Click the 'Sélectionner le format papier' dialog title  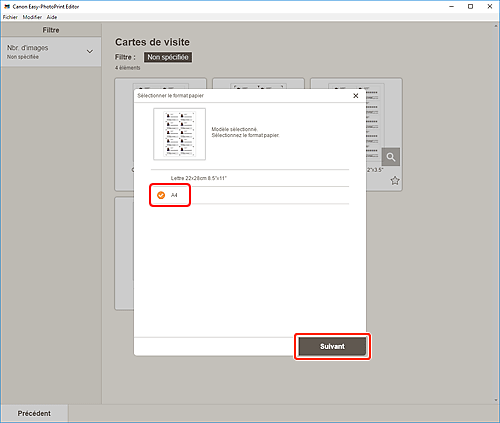[x=170, y=96]
